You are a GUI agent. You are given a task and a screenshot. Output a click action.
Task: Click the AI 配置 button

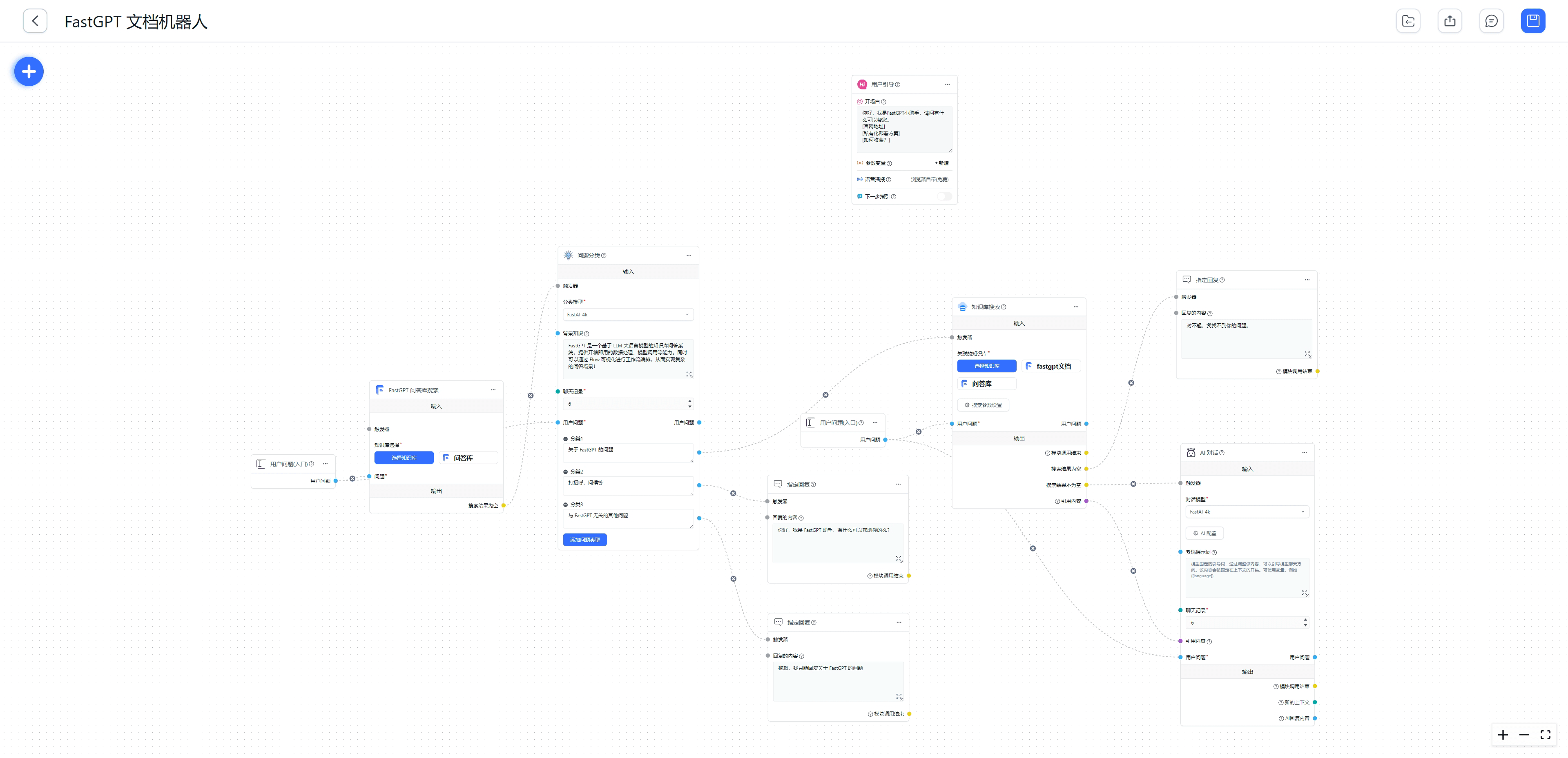1204,533
